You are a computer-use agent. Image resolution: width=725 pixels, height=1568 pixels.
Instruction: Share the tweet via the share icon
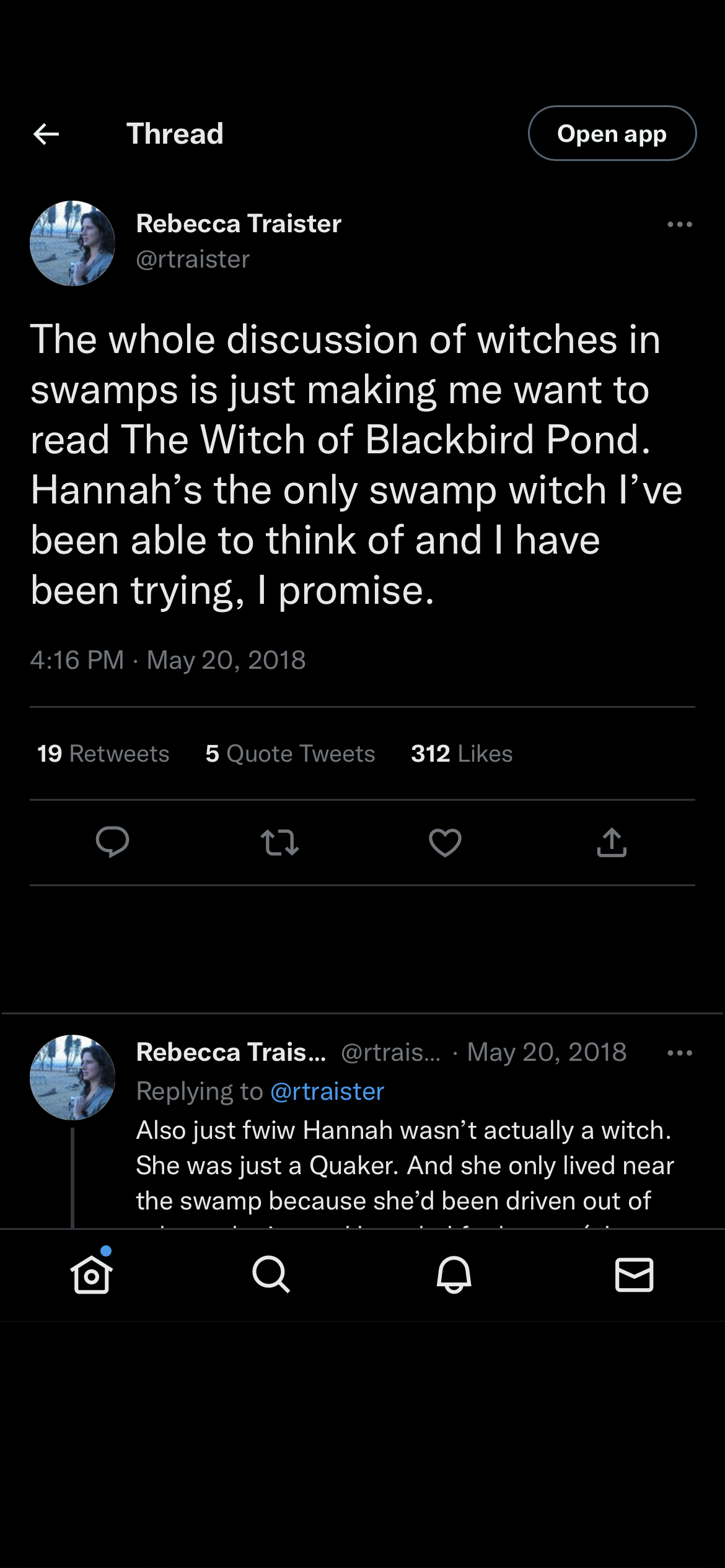(x=612, y=842)
